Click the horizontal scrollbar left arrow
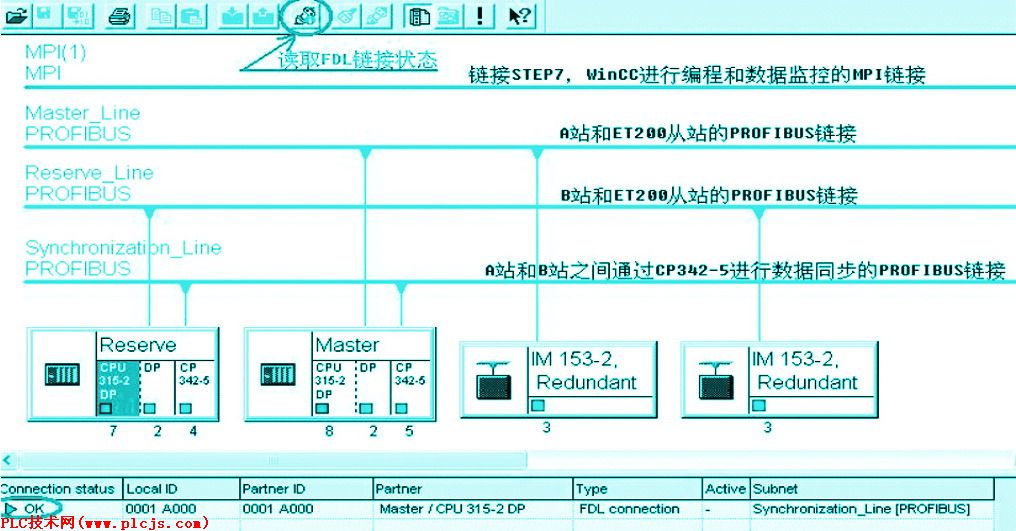 (6, 460)
